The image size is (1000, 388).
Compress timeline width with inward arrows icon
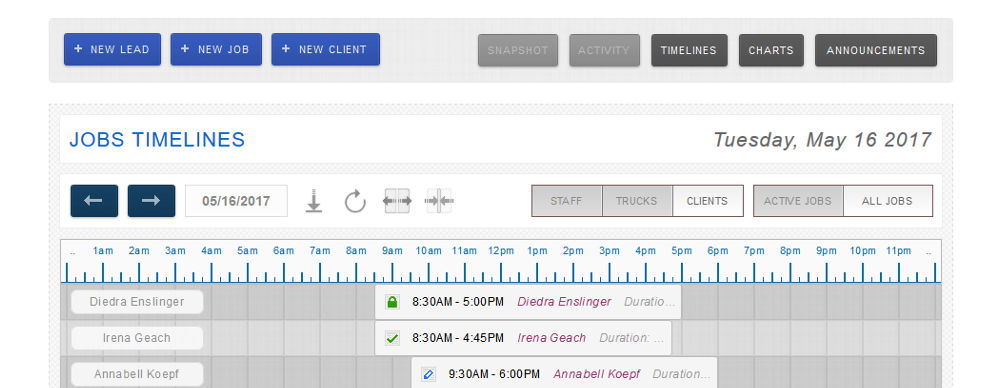[x=439, y=201]
